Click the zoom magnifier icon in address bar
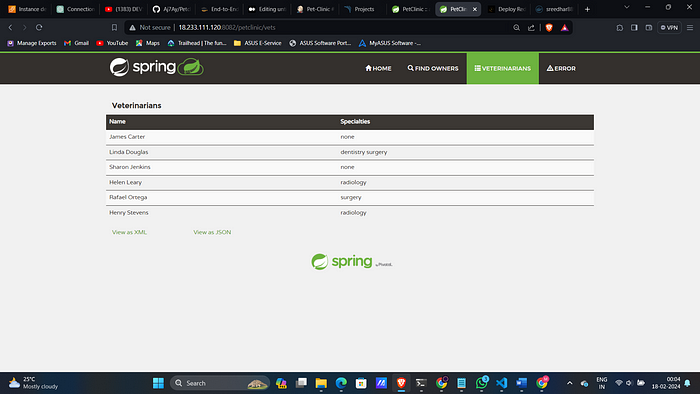The image size is (700, 394). [517, 28]
